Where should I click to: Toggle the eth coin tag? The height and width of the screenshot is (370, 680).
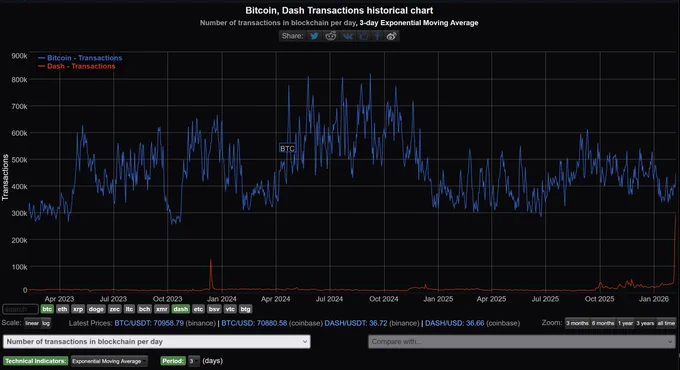click(62, 309)
